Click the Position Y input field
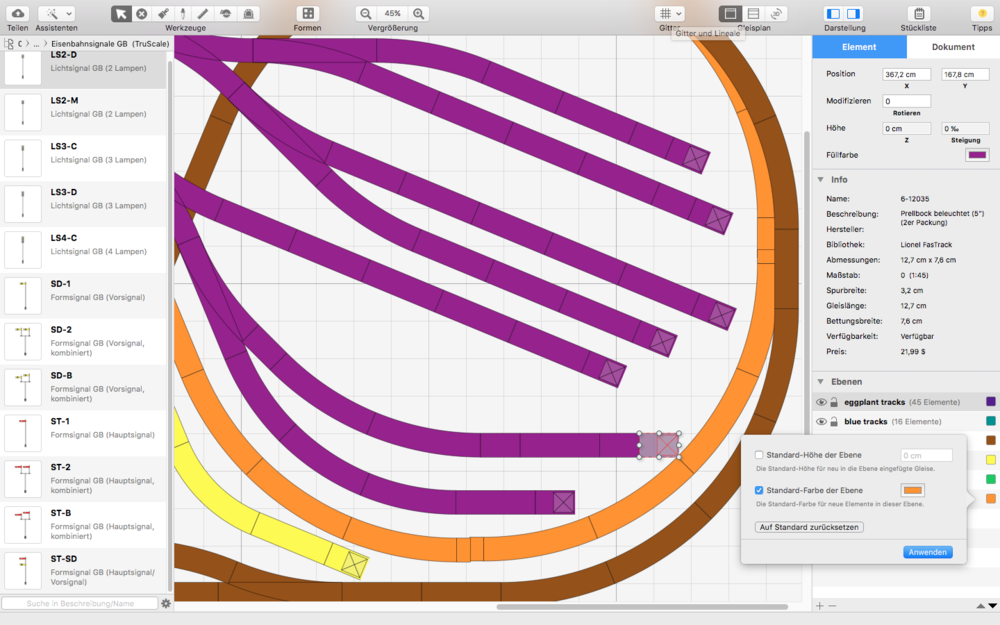 [x=965, y=75]
